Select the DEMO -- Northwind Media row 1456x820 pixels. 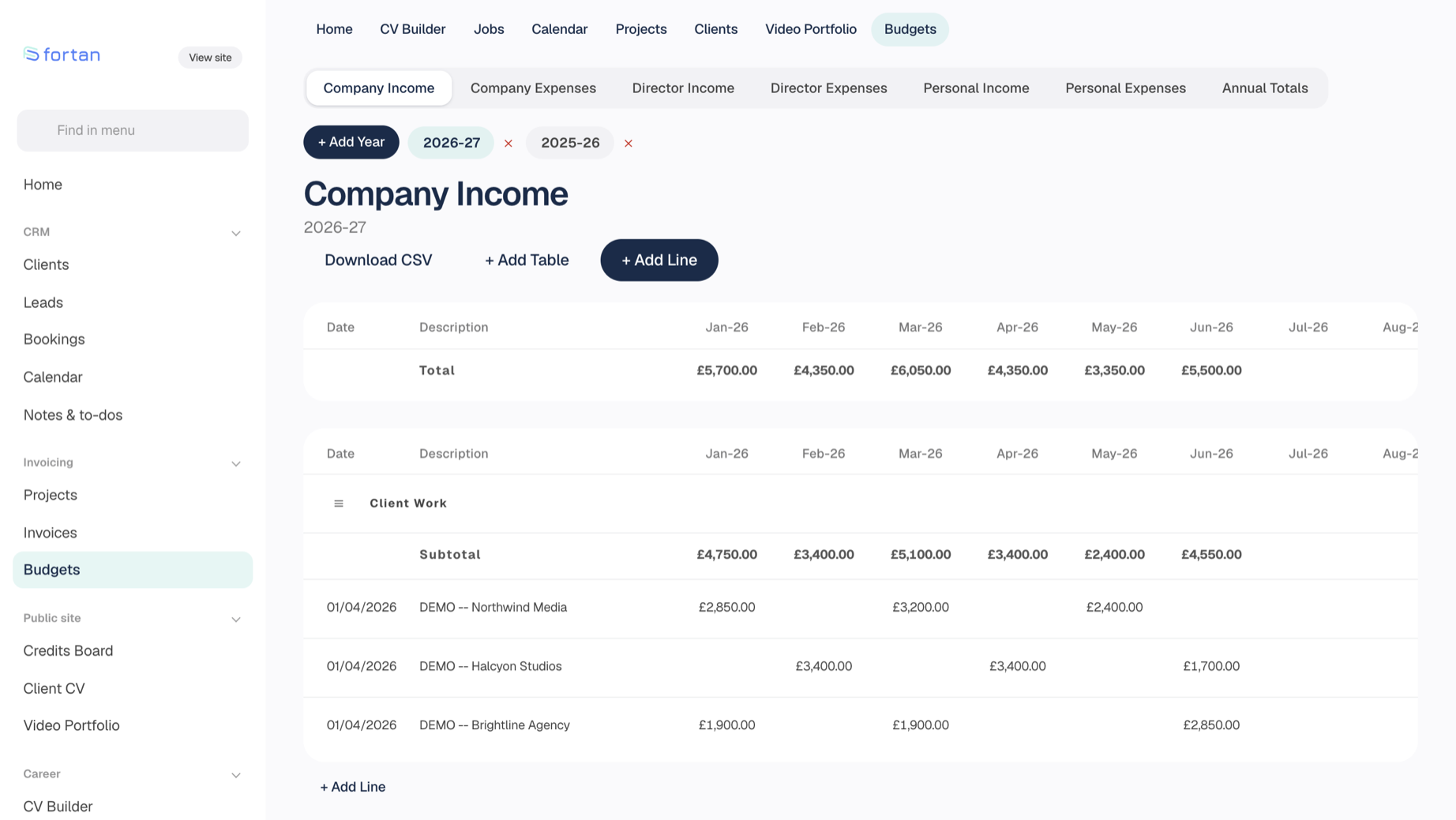pos(861,608)
